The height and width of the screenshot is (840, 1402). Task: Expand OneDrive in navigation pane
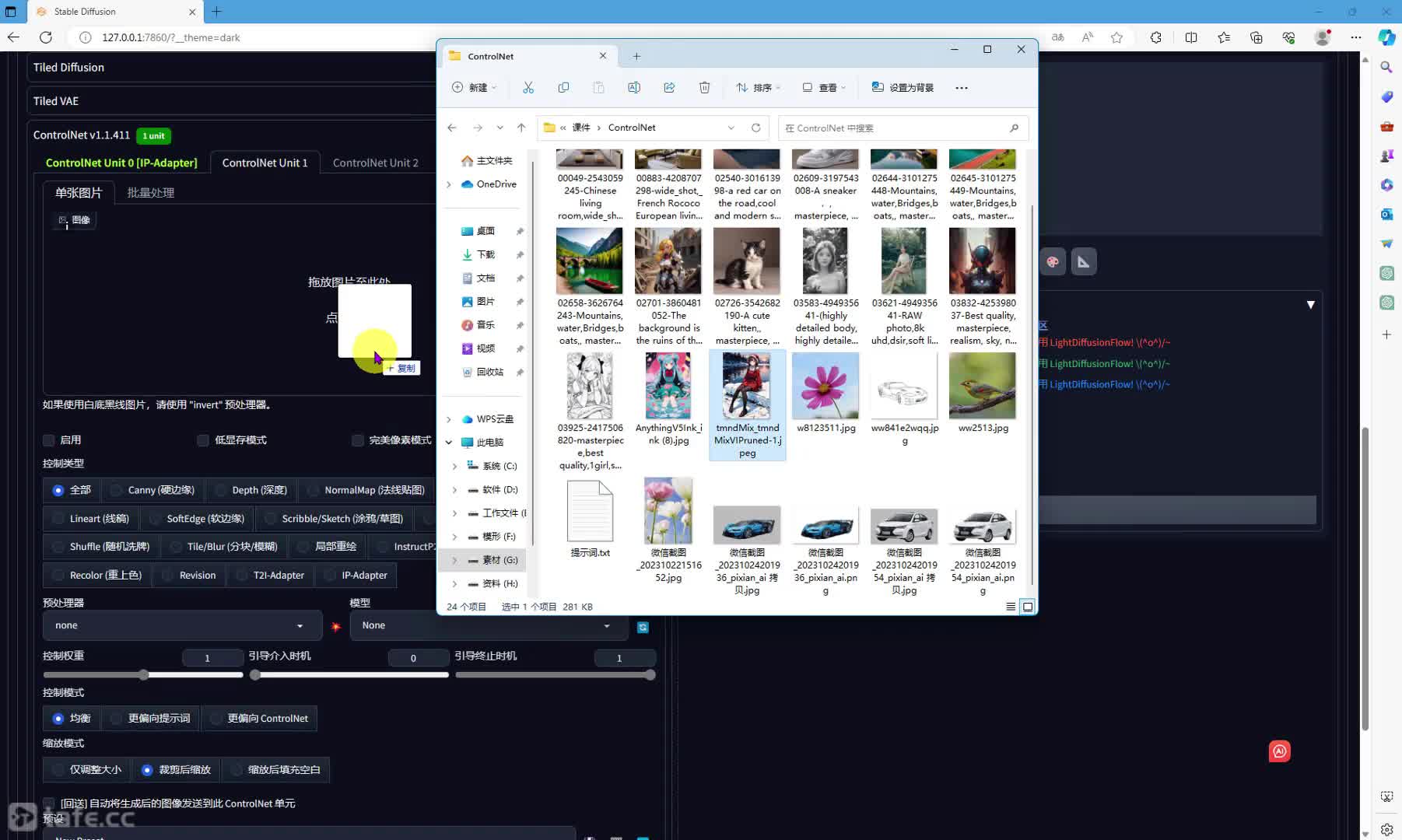point(449,184)
